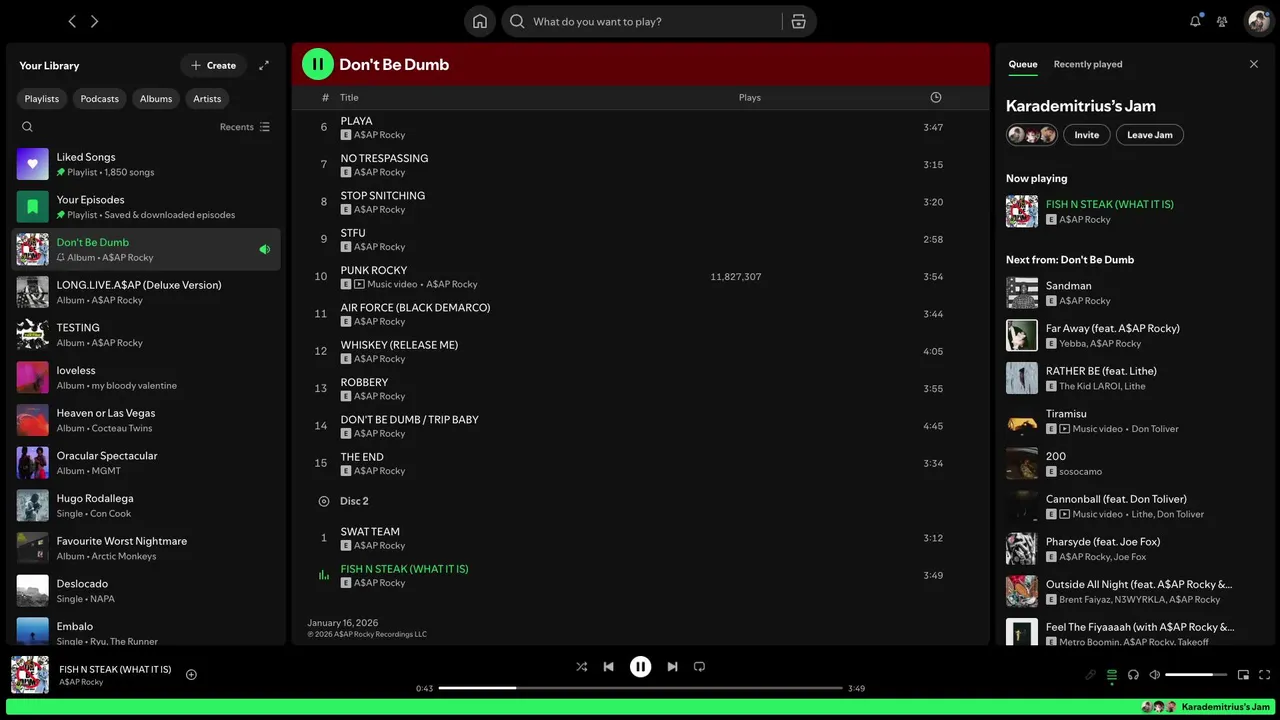Open Heaven or Las Vegas album
1280x720 pixels.
tap(146, 420)
